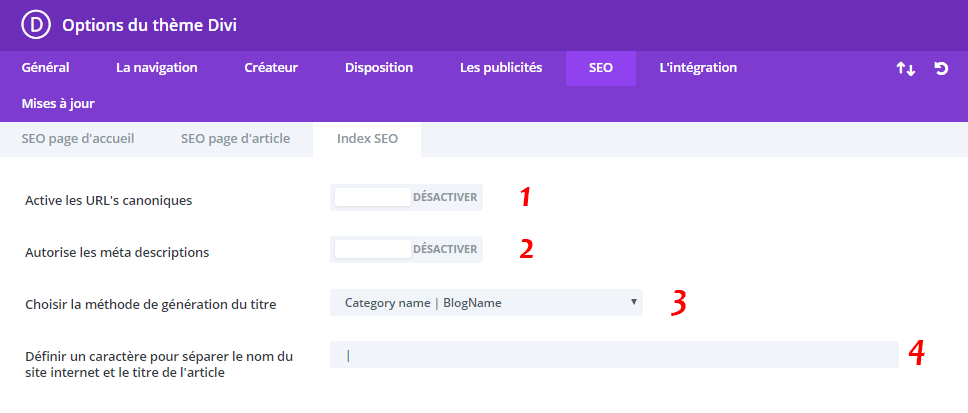
Task: Click the separator character input field
Action: click(x=614, y=355)
